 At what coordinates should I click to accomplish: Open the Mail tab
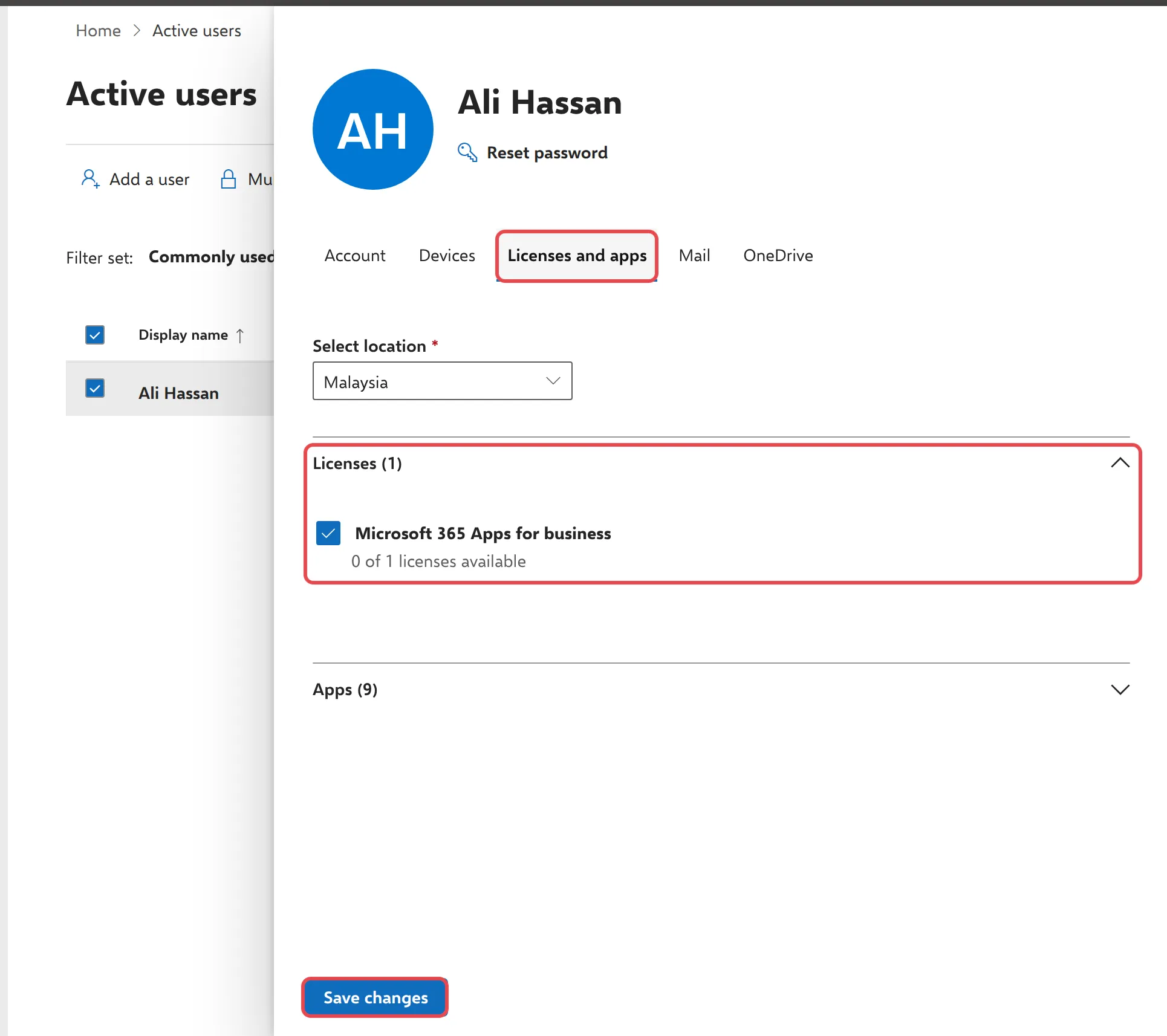click(x=694, y=256)
